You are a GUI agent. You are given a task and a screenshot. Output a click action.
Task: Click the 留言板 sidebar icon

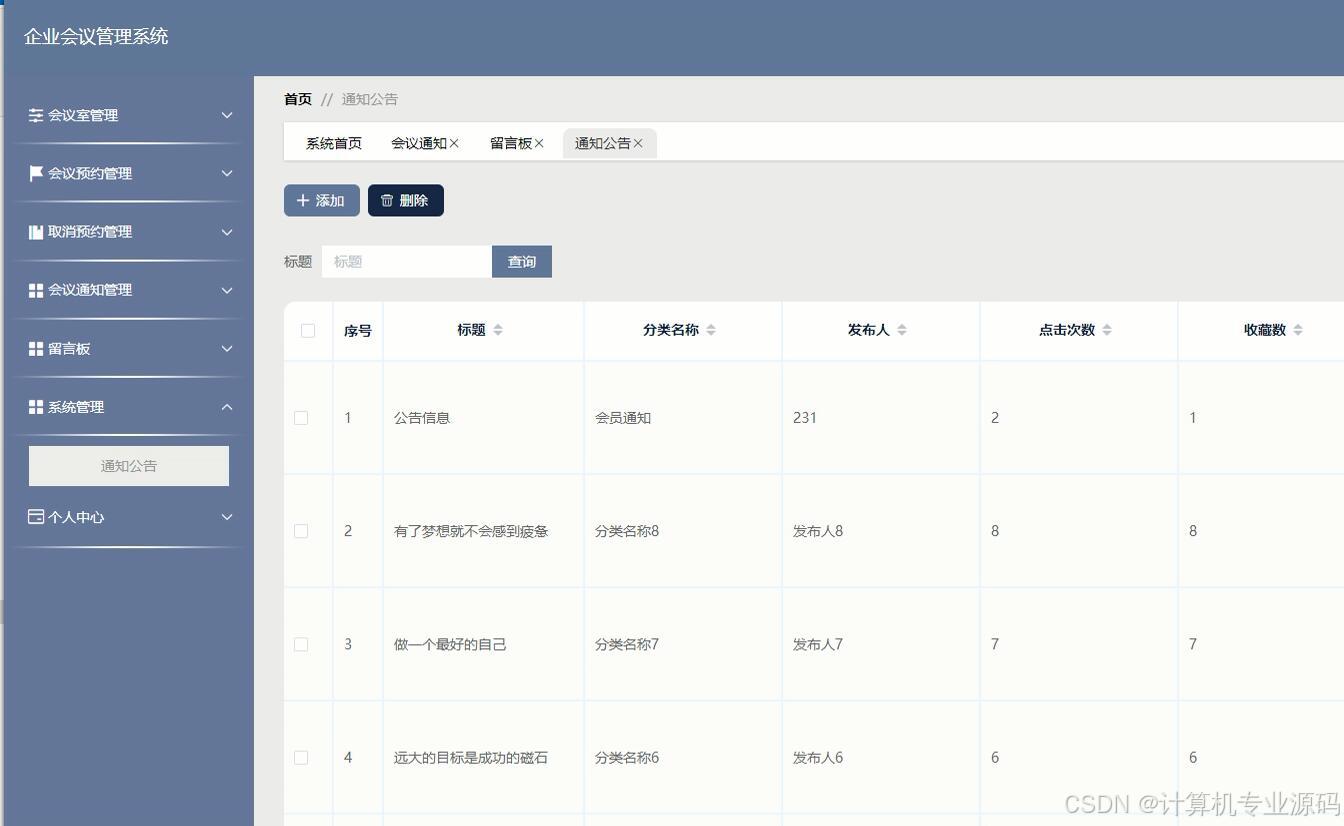[x=35, y=348]
